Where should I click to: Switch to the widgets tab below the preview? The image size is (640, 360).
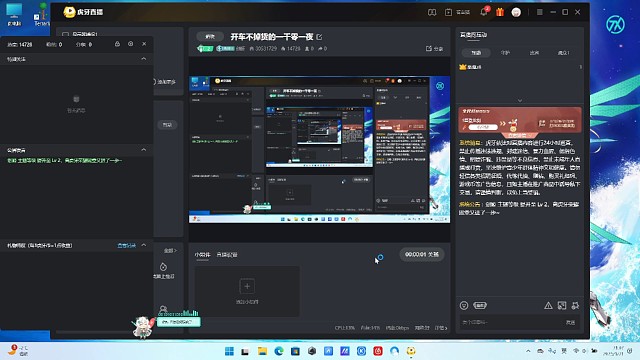pyautogui.click(x=202, y=255)
